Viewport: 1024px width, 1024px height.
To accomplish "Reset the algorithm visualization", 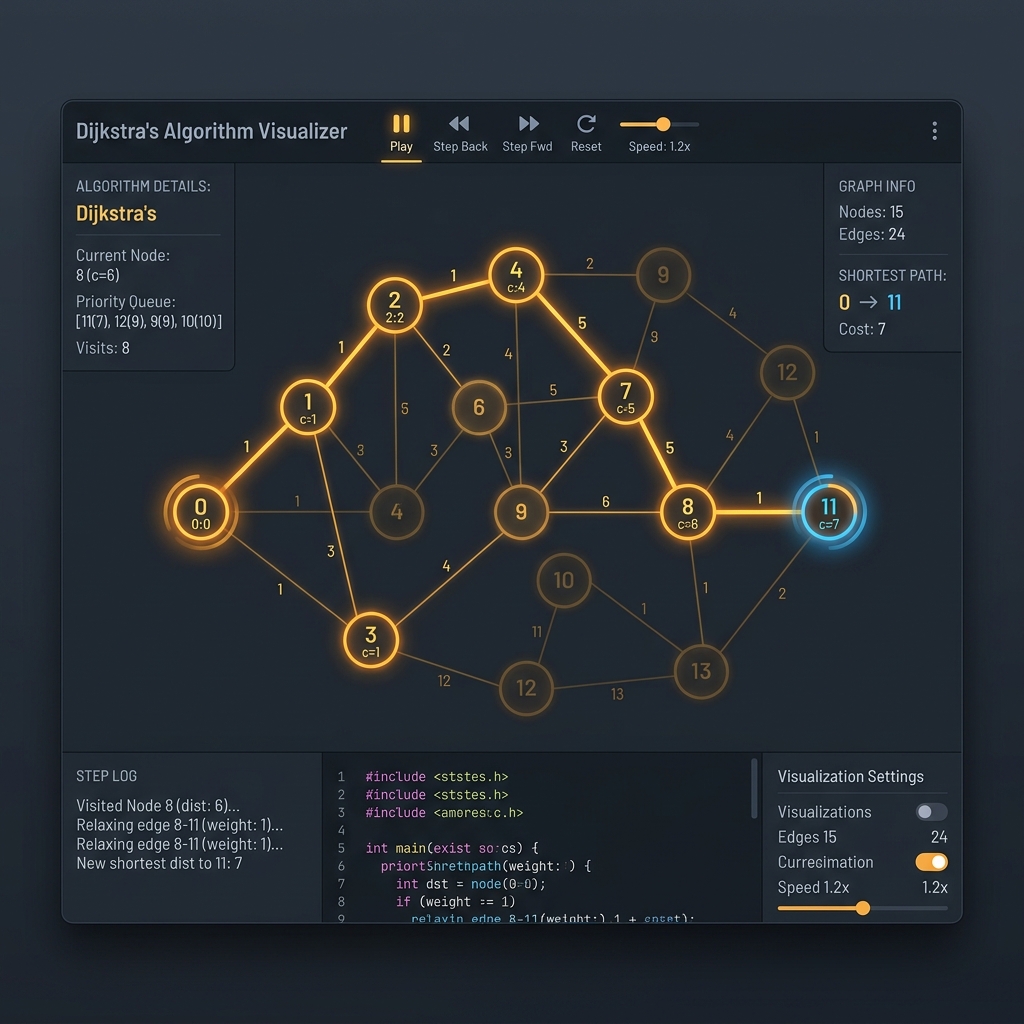I will (586, 133).
